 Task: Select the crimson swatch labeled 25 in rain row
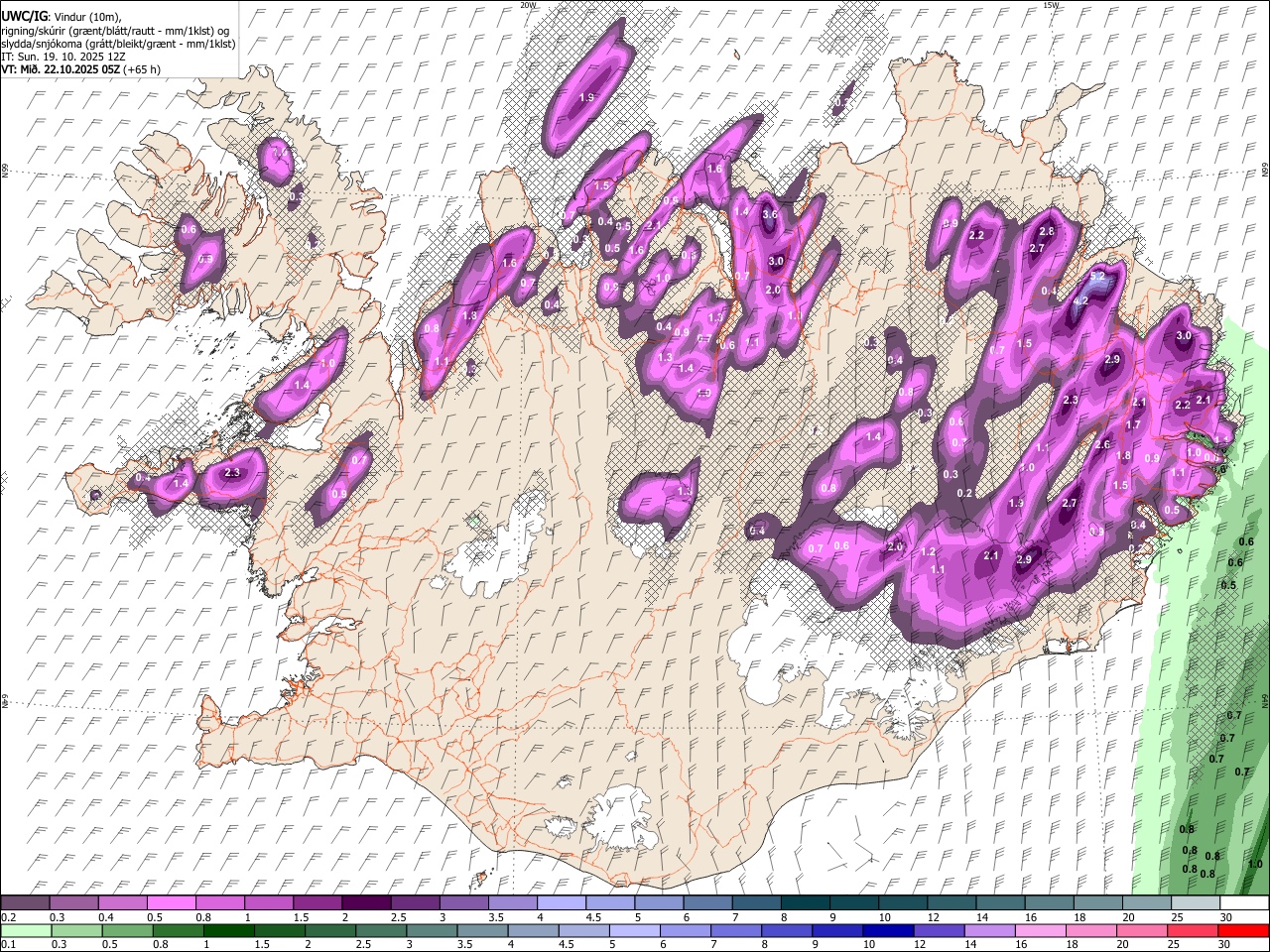pyautogui.click(x=1195, y=930)
